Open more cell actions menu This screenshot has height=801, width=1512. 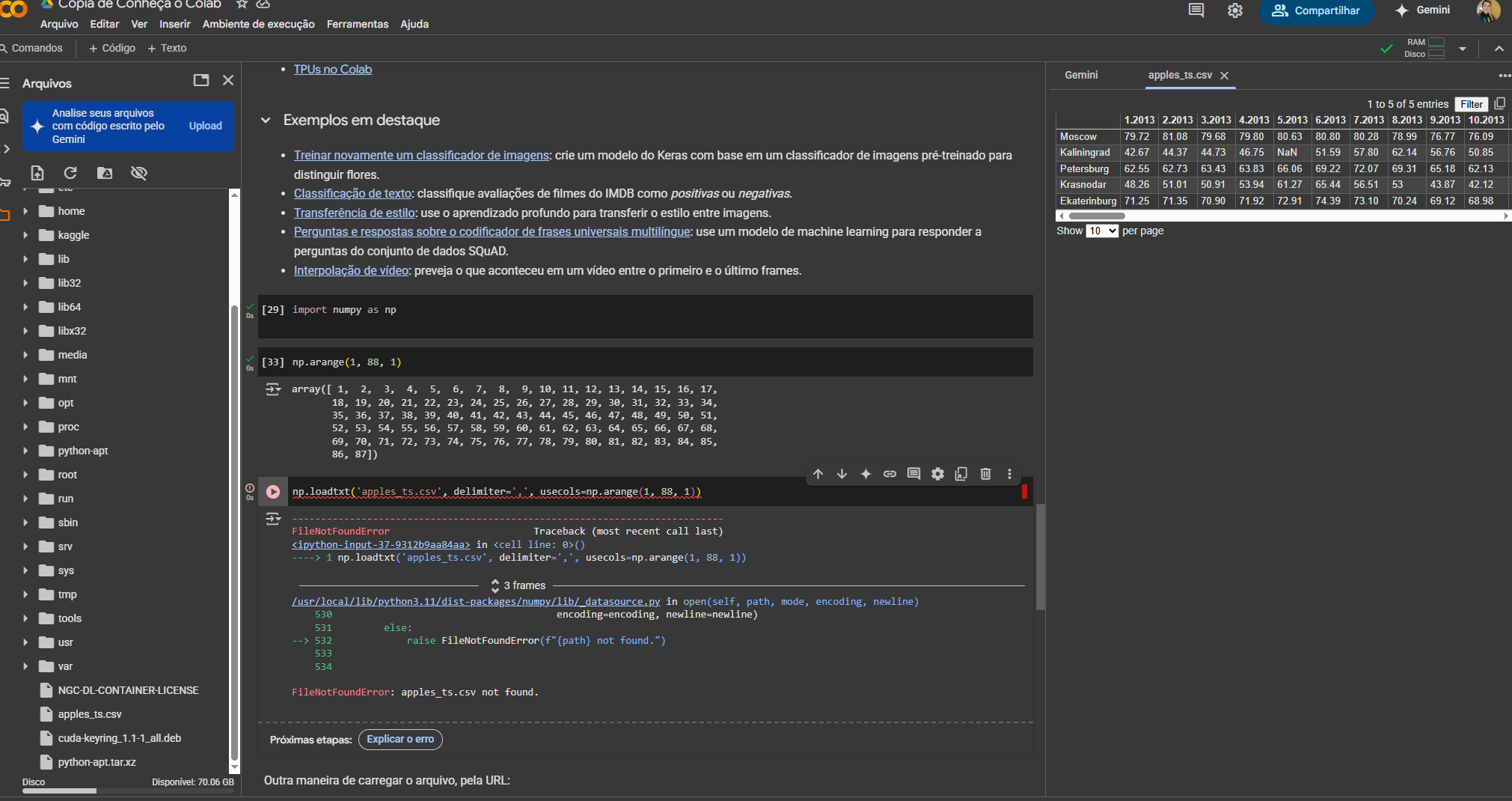click(x=1009, y=474)
